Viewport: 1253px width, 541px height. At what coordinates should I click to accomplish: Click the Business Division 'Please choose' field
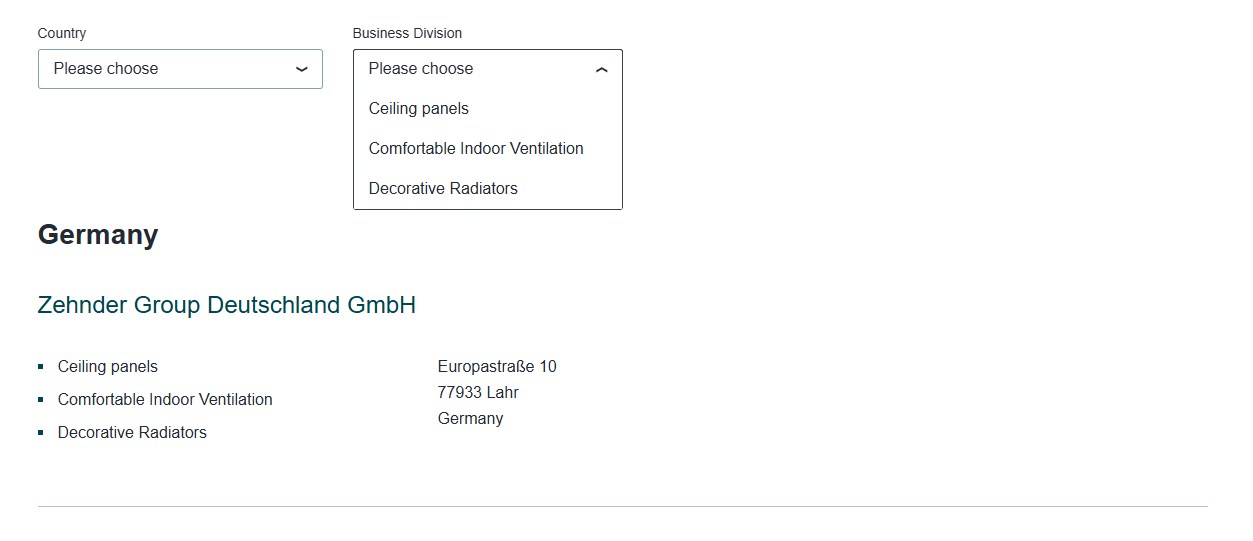pyautogui.click(x=470, y=69)
